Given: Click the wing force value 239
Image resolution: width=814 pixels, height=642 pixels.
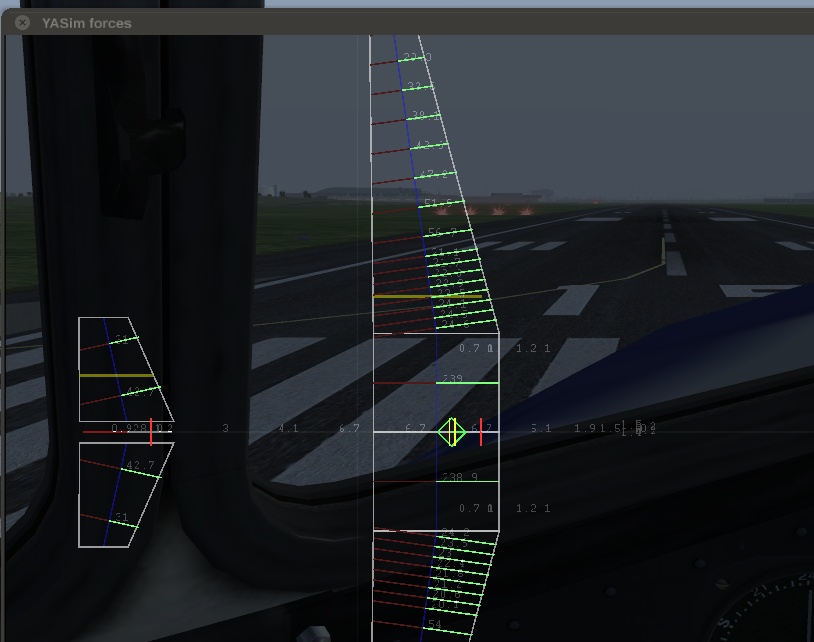Looking at the screenshot, I should [453, 378].
